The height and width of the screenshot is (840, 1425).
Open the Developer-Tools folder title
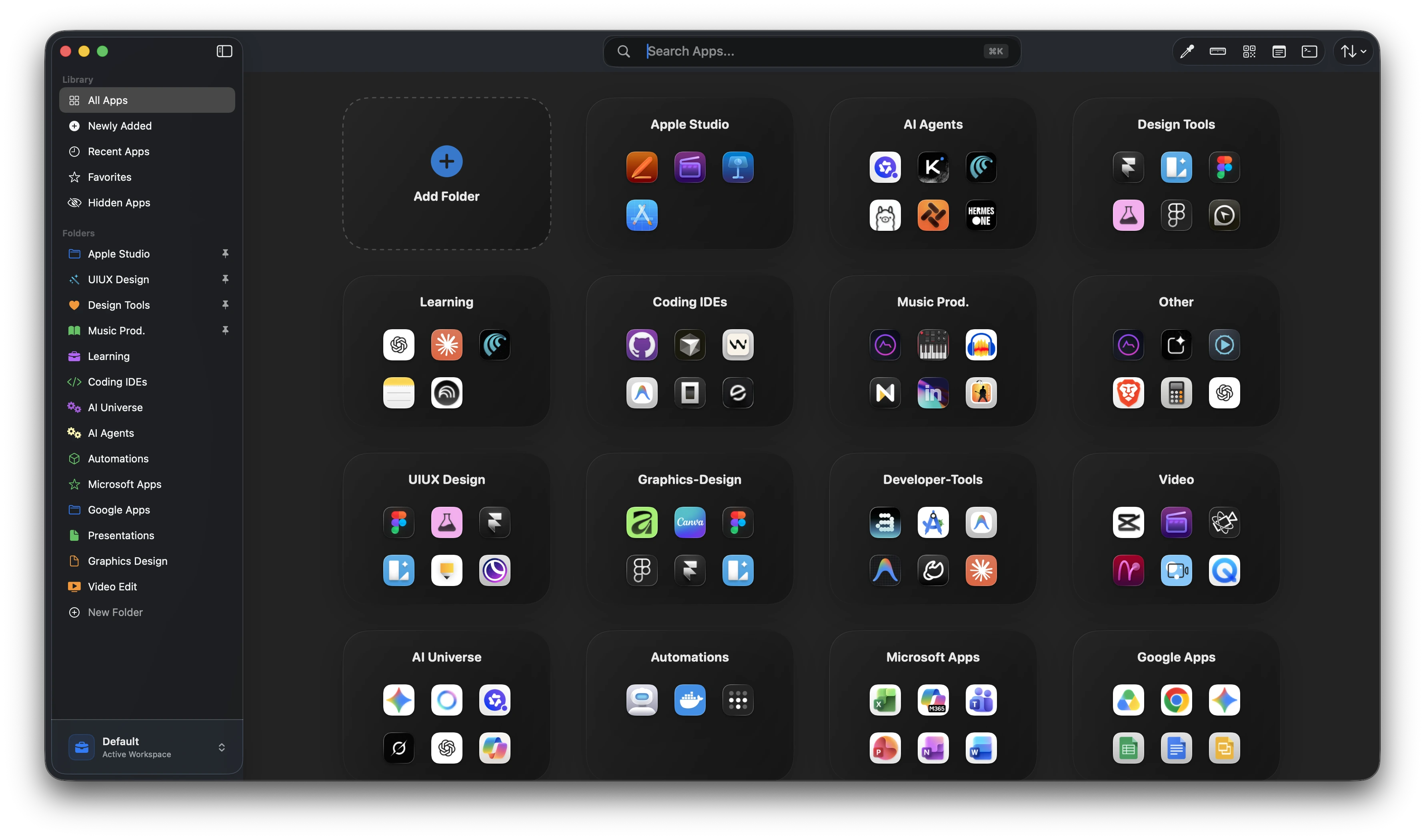933,480
